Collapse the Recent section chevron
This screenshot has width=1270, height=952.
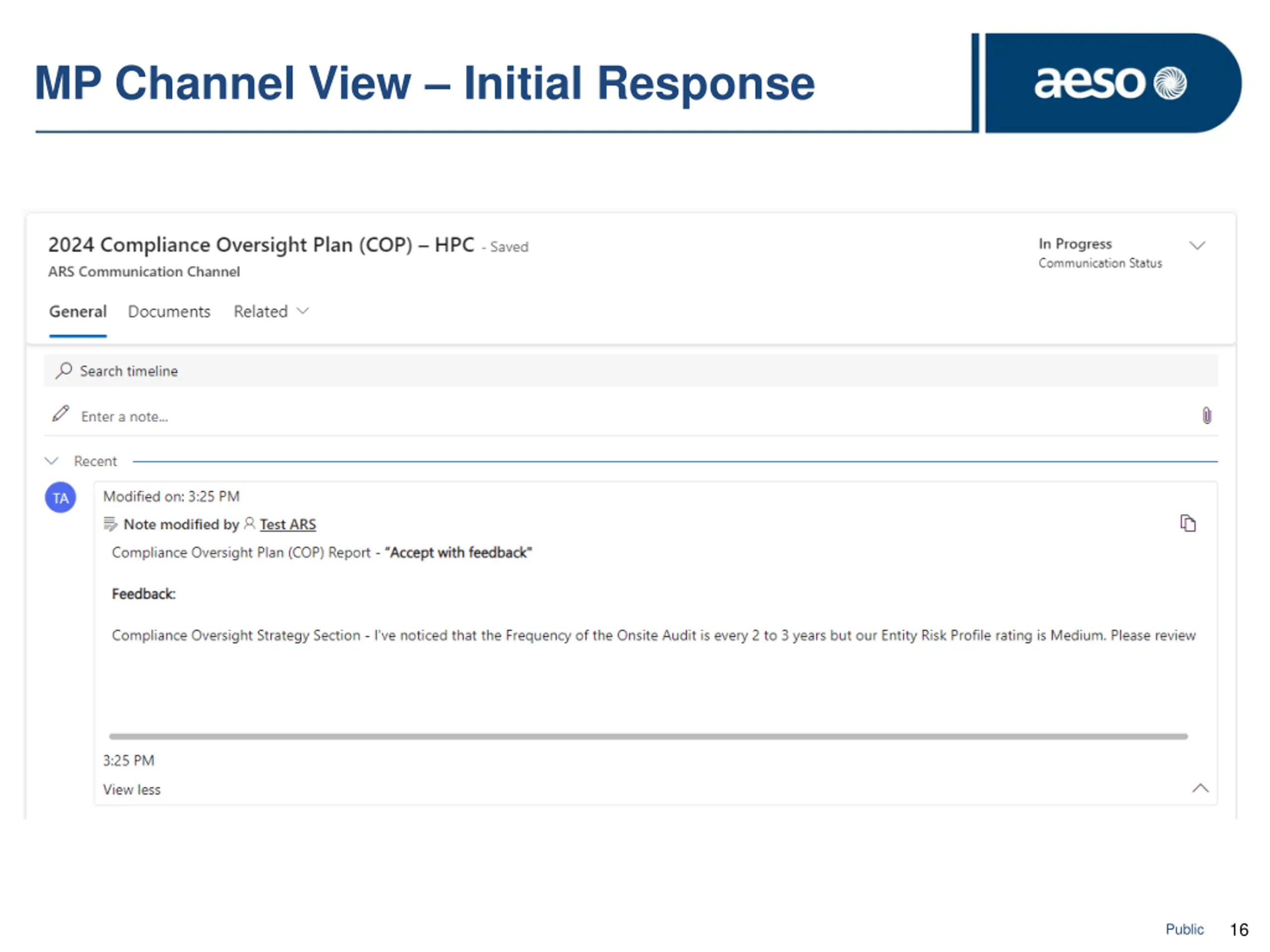tap(52, 461)
